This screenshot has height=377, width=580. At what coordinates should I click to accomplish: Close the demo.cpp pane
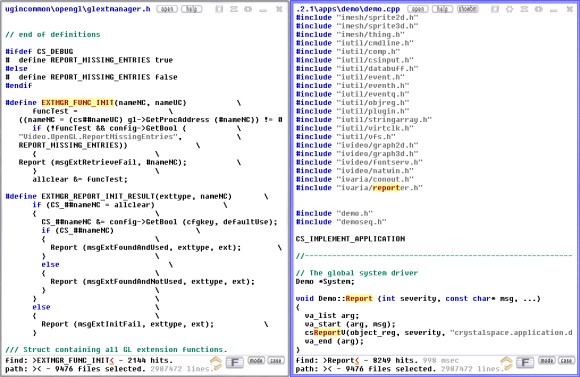click(x=570, y=9)
